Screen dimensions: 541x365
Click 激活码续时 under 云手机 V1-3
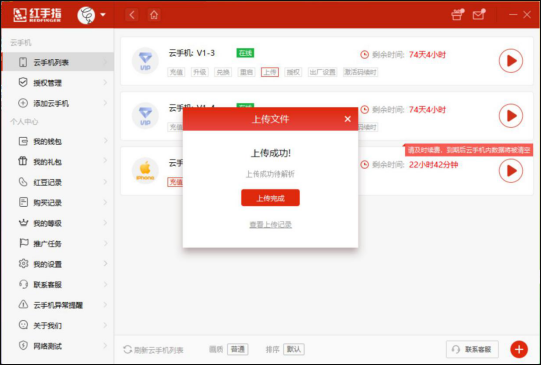tap(360, 72)
